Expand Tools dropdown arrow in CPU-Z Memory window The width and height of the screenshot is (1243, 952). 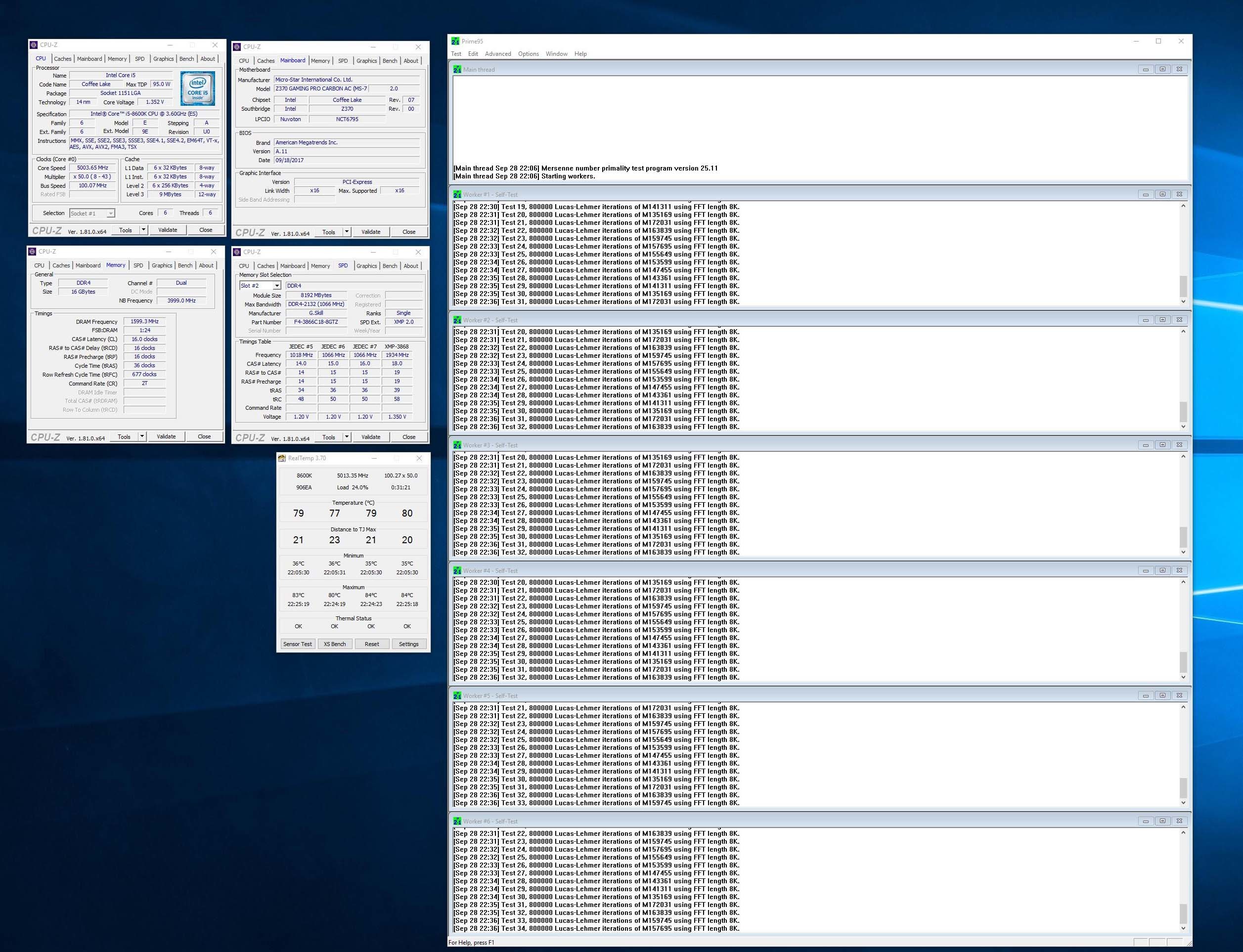(x=142, y=436)
